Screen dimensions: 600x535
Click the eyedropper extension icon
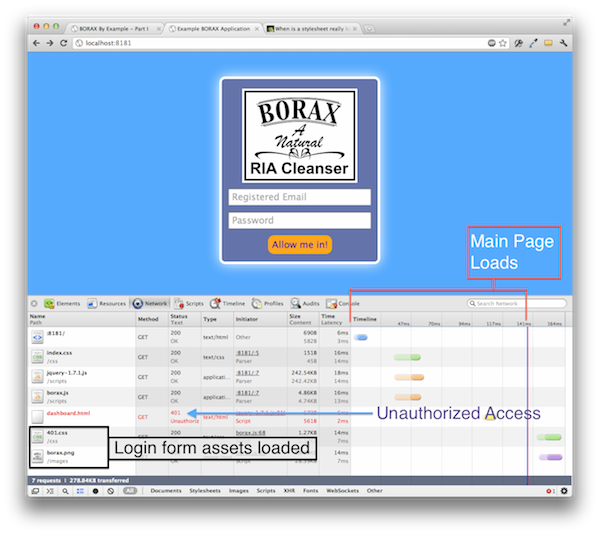(x=533, y=43)
